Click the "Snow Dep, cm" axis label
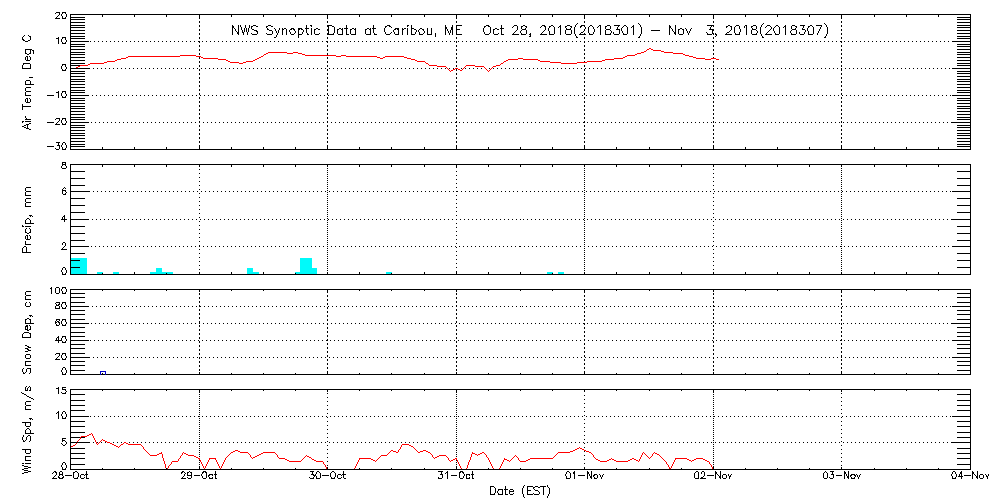Image resolution: width=1000 pixels, height=500 pixels. point(28,333)
